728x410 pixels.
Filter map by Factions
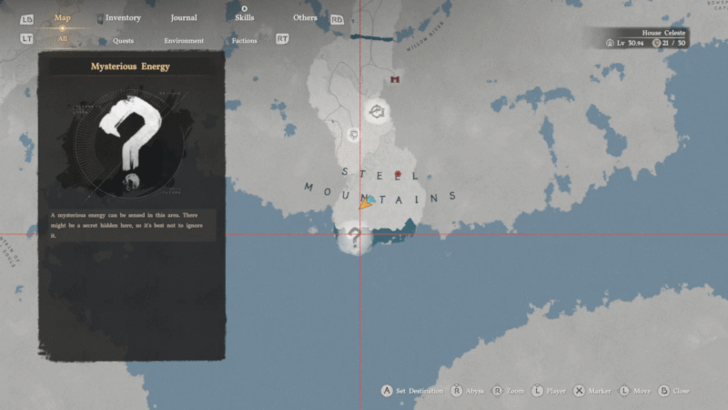tap(243, 41)
